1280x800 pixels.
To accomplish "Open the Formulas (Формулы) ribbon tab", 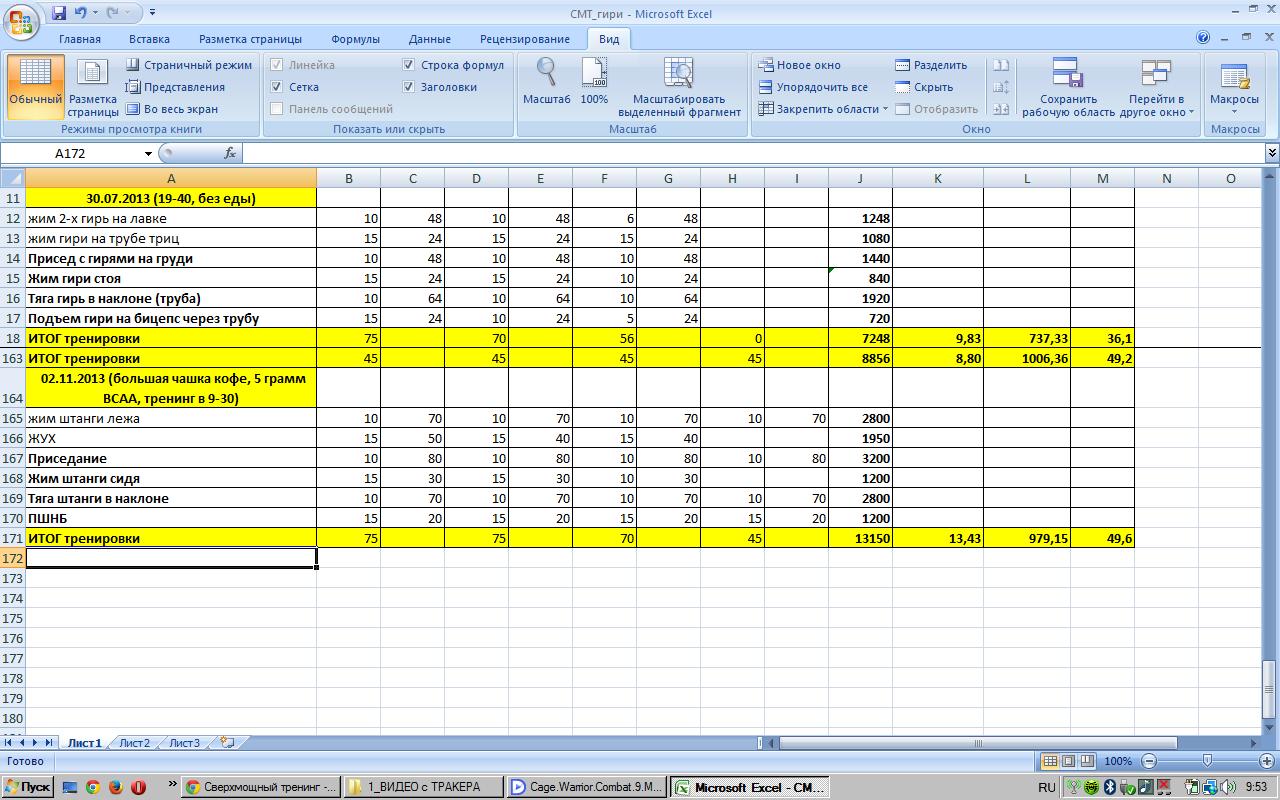I will [355, 39].
